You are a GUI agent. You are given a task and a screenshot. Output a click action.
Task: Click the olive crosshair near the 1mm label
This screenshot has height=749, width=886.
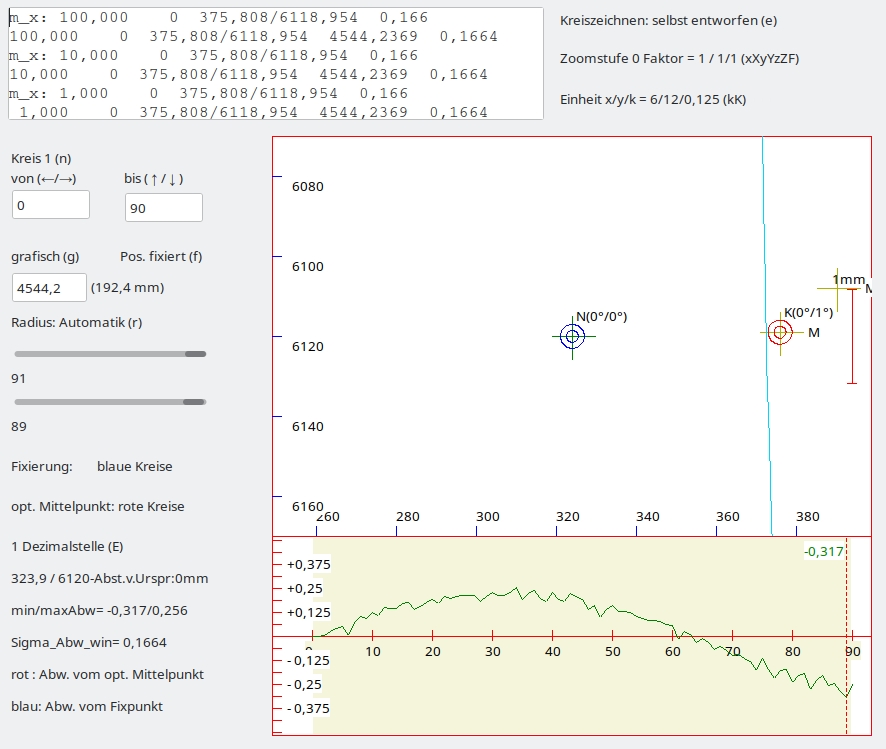click(835, 289)
